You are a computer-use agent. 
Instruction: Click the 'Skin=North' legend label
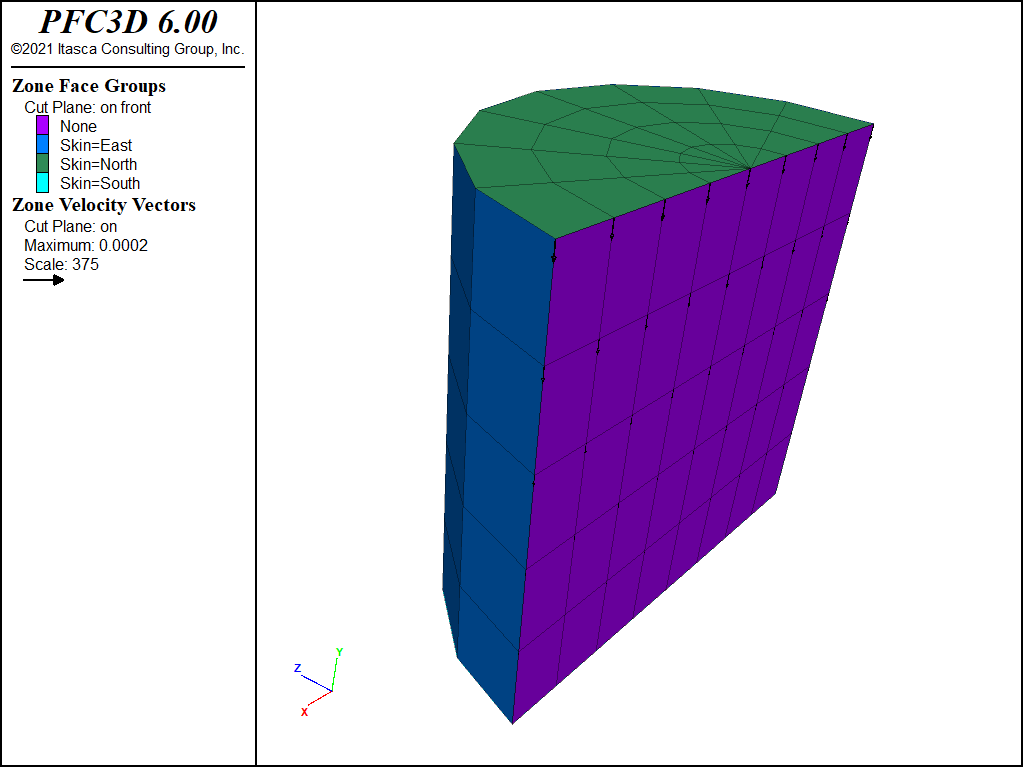(99, 164)
